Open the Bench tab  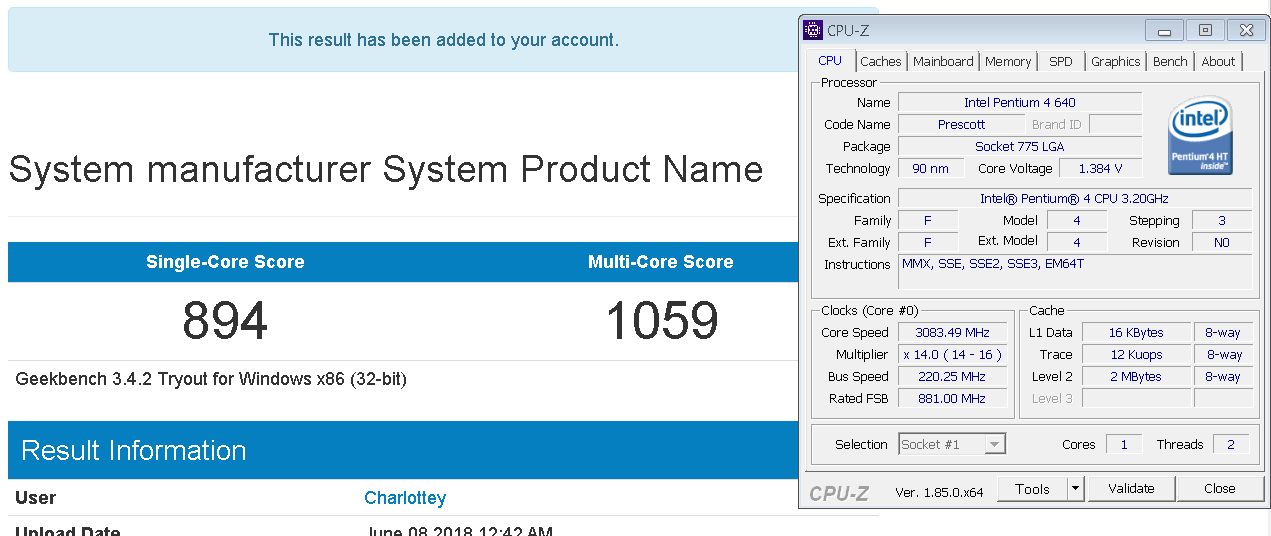[x=1170, y=61]
